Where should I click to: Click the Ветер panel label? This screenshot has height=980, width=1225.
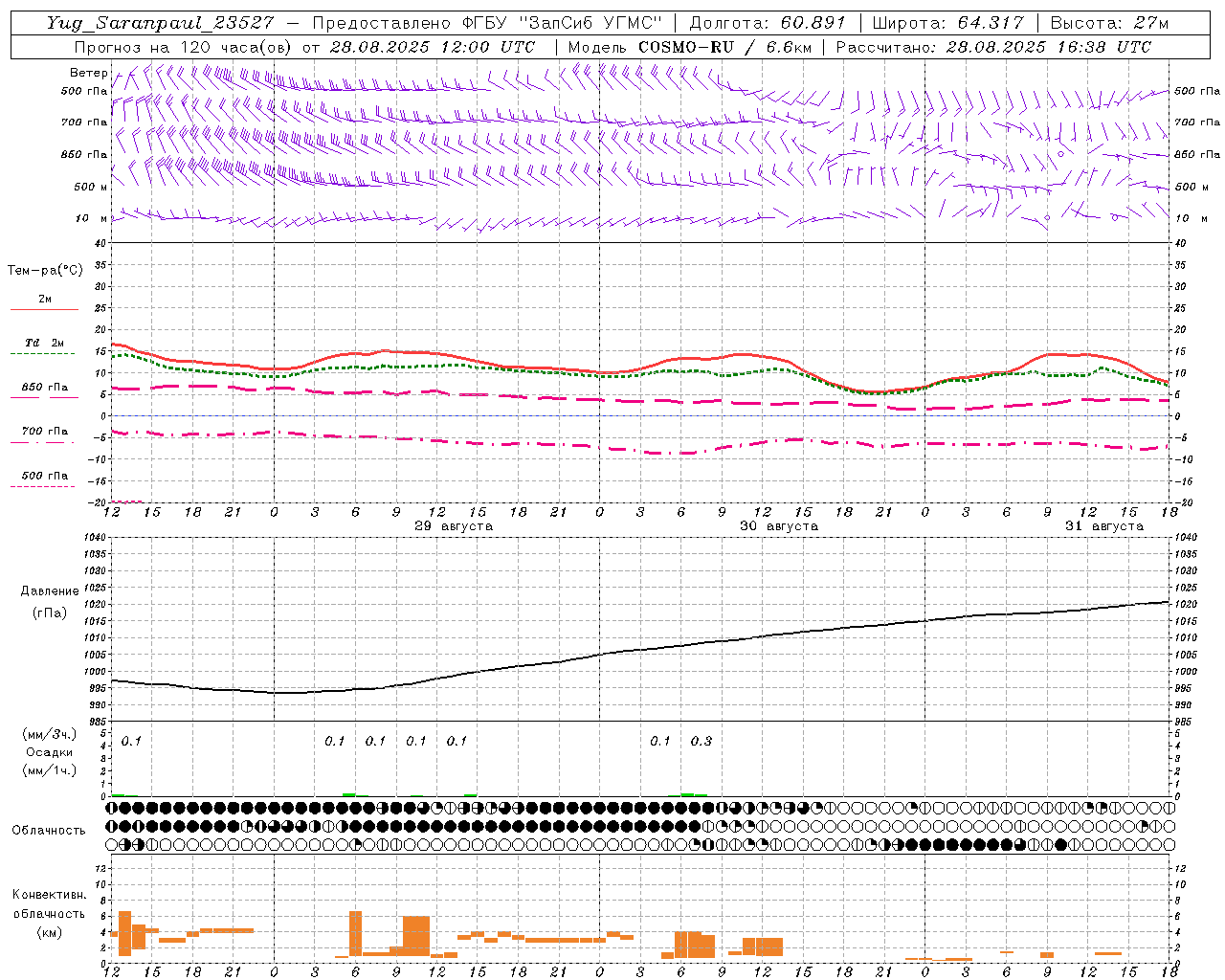(88, 73)
